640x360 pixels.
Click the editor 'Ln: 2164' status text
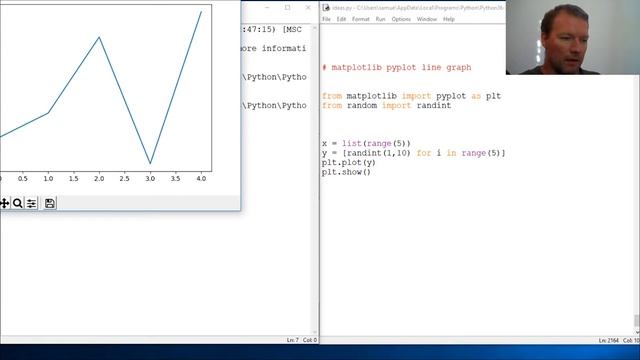609,340
